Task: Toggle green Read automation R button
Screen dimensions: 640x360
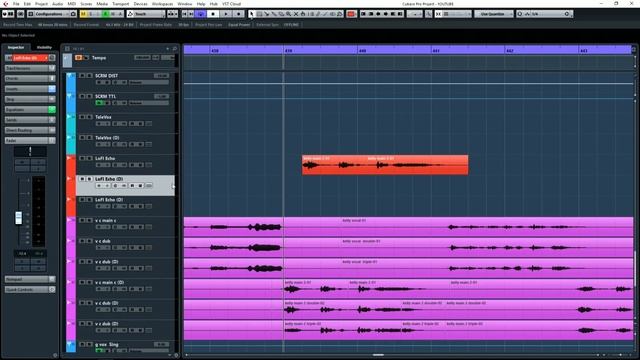Action: coord(106,14)
